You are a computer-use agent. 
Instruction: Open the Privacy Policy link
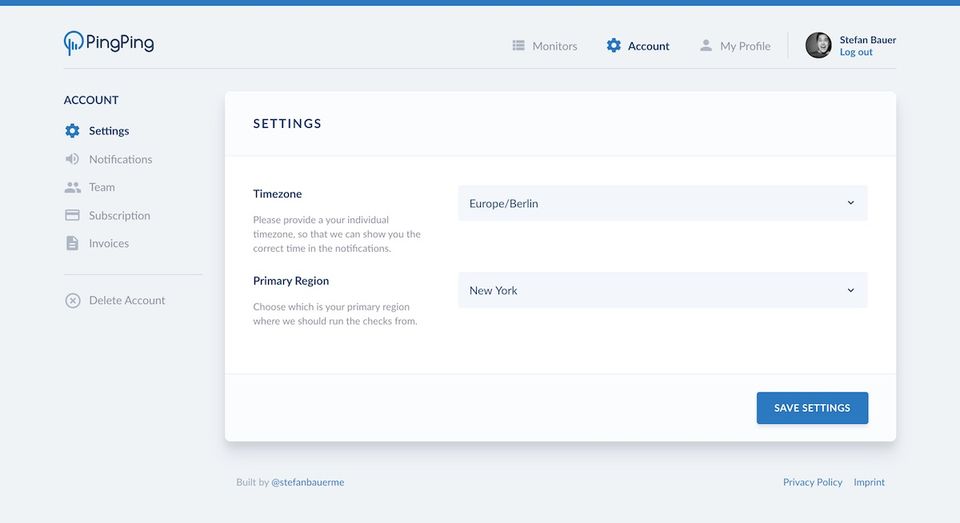click(x=812, y=482)
